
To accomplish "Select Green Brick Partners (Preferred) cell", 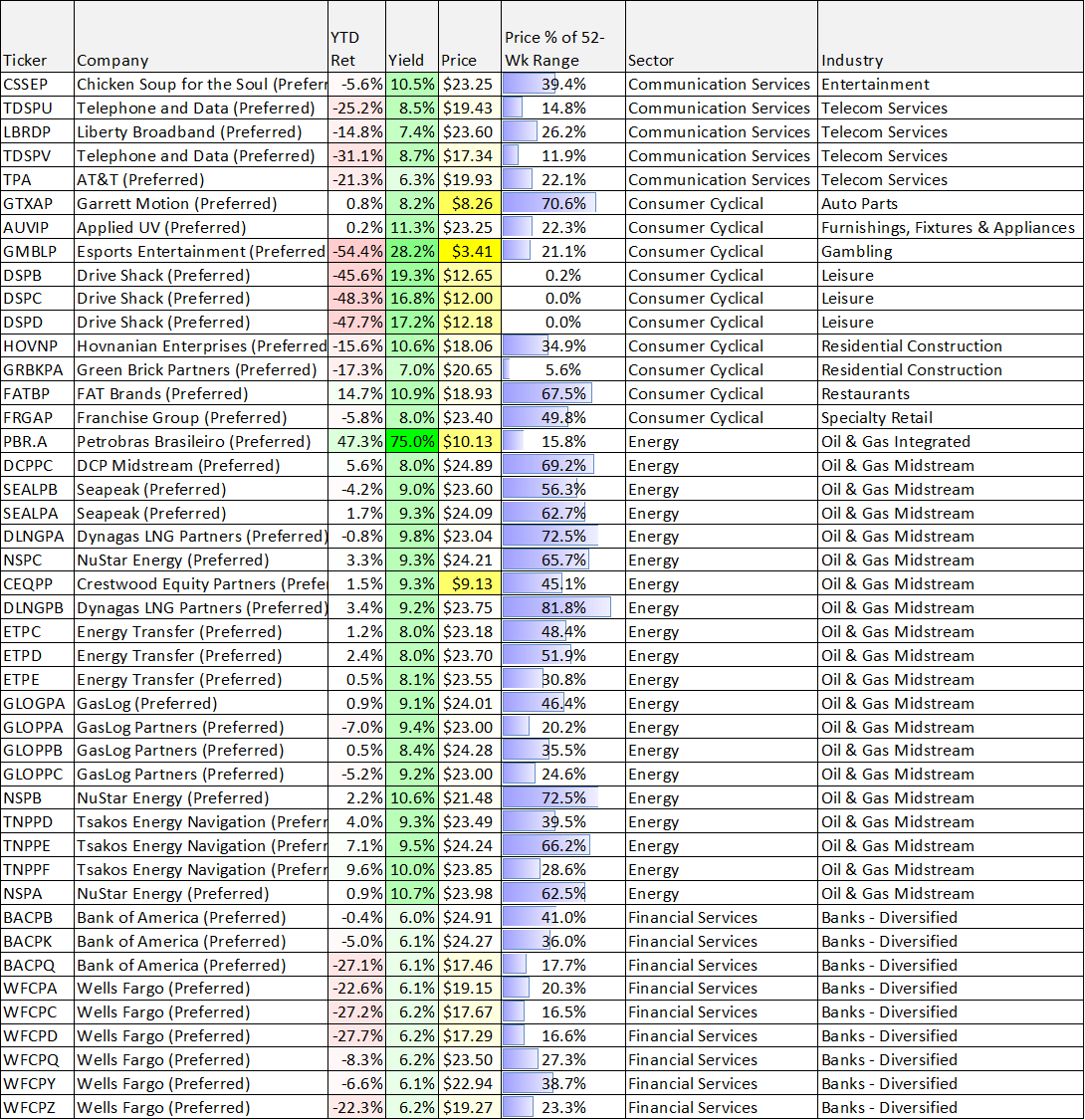I will (201, 370).
